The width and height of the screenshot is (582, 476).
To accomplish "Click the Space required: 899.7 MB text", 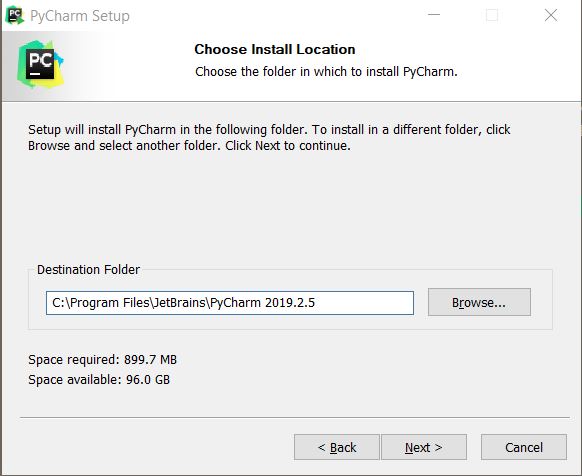I will (x=102, y=360).
